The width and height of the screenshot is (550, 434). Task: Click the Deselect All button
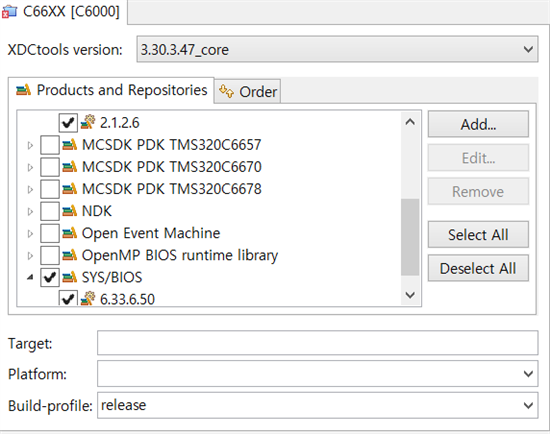click(478, 268)
